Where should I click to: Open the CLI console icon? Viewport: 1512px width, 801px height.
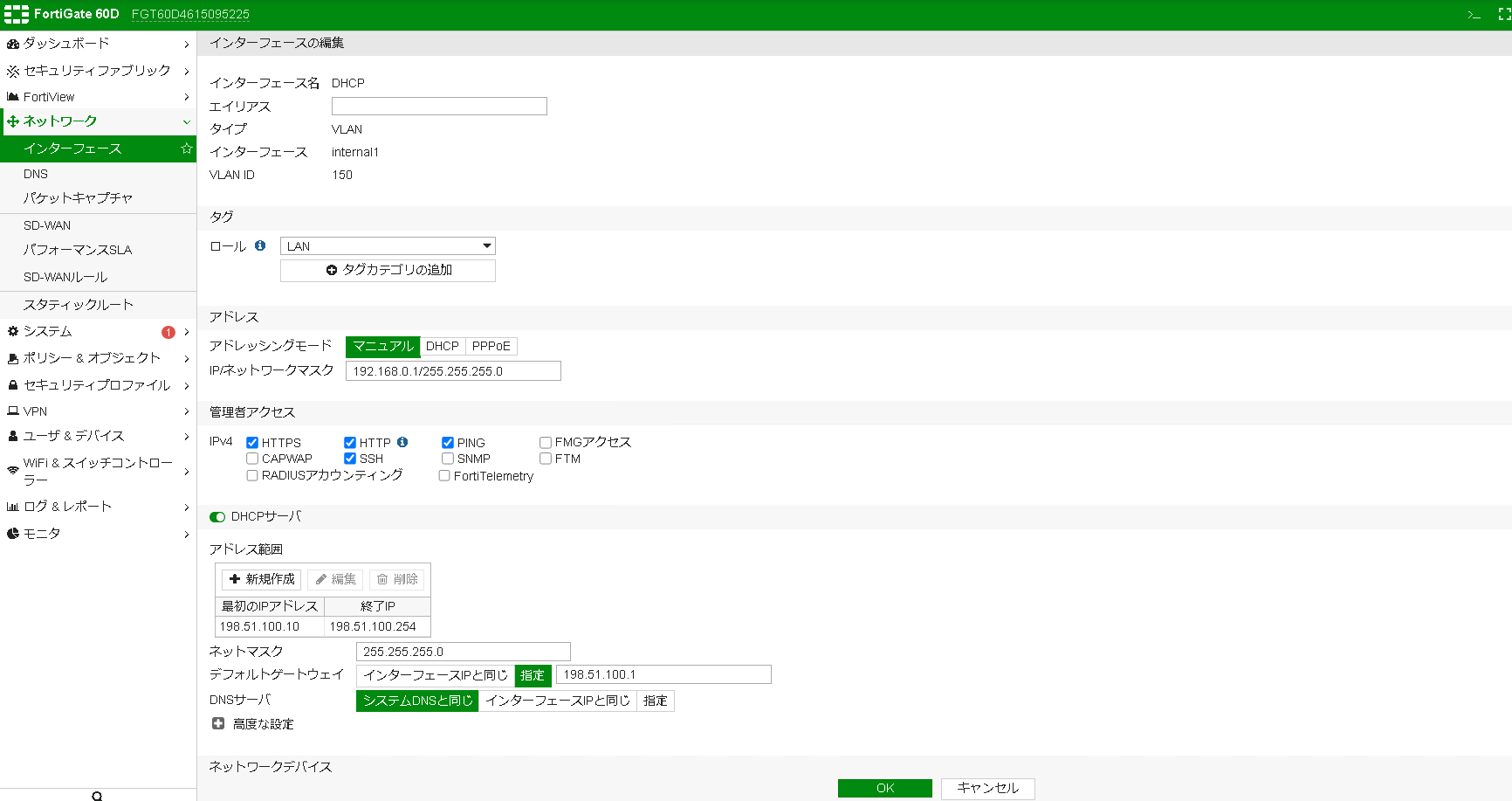tap(1474, 15)
